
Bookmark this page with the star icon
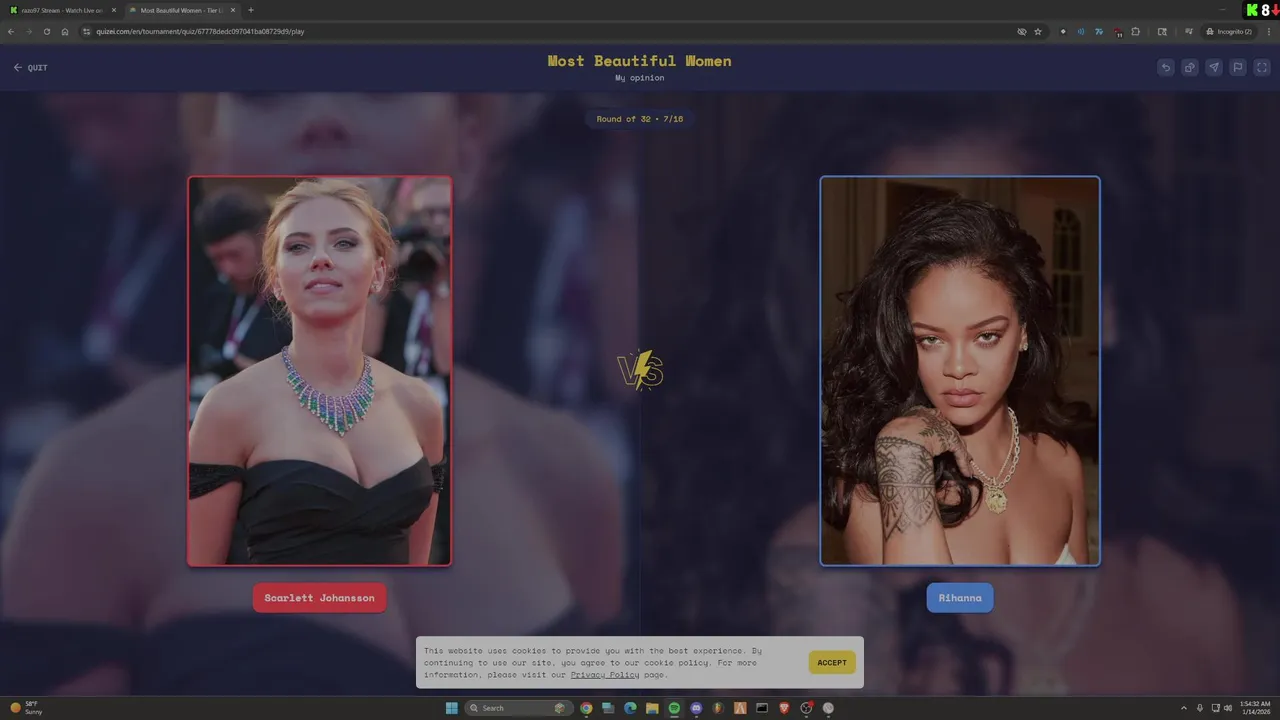1038,31
